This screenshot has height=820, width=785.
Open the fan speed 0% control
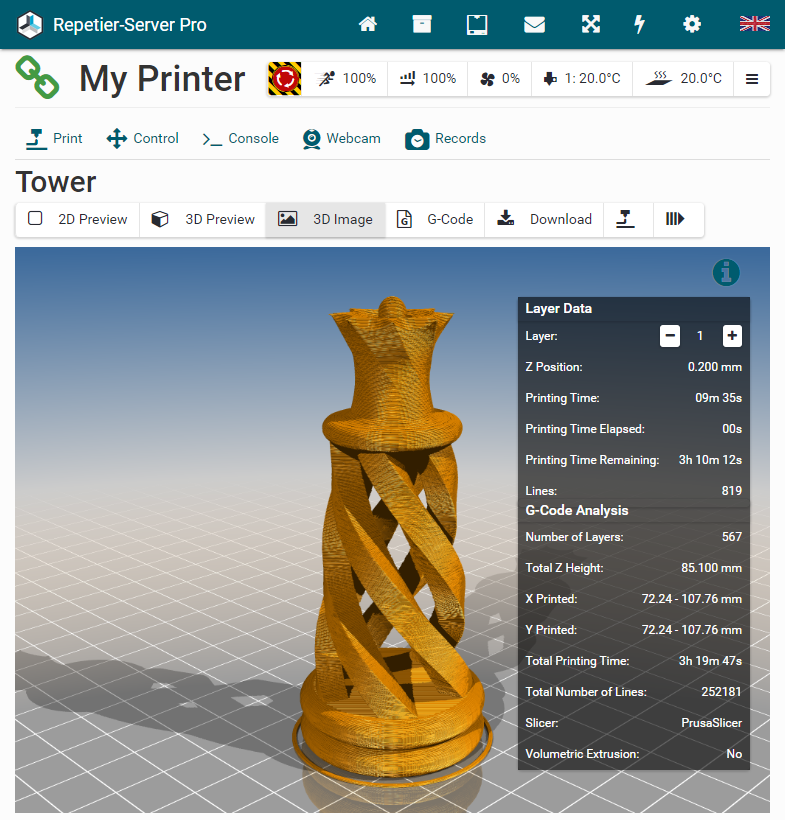[x=500, y=78]
